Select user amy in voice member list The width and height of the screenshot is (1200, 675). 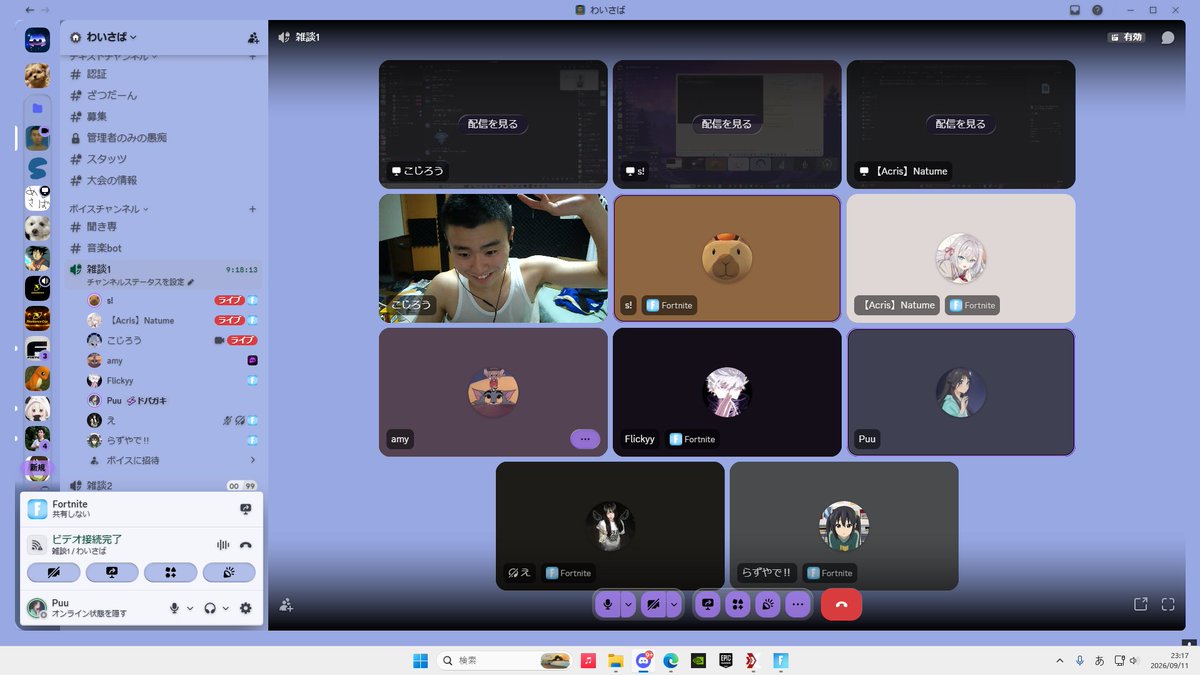pos(170,360)
